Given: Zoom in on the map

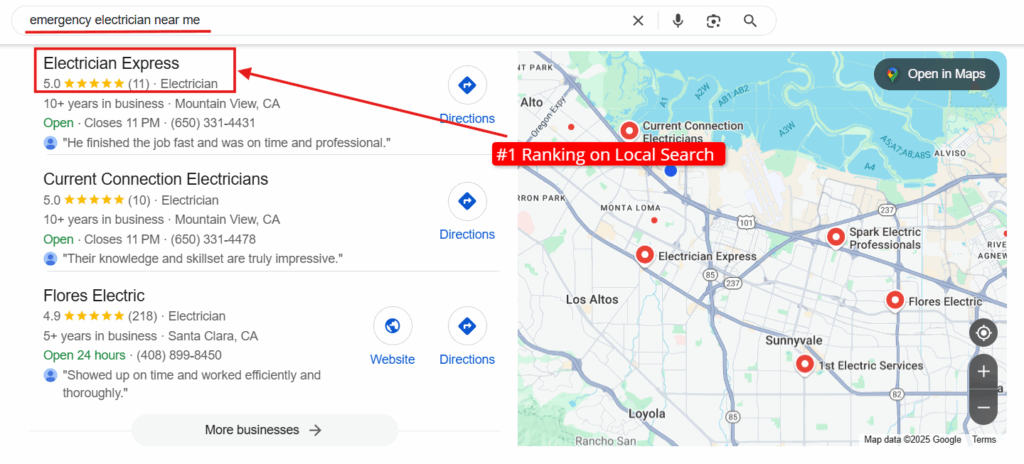Looking at the screenshot, I should point(983,372).
